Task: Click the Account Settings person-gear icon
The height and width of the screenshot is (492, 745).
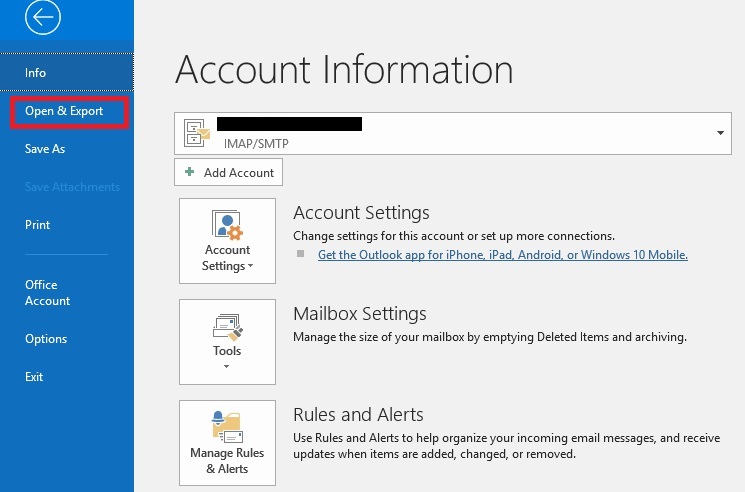Action: coord(227,224)
